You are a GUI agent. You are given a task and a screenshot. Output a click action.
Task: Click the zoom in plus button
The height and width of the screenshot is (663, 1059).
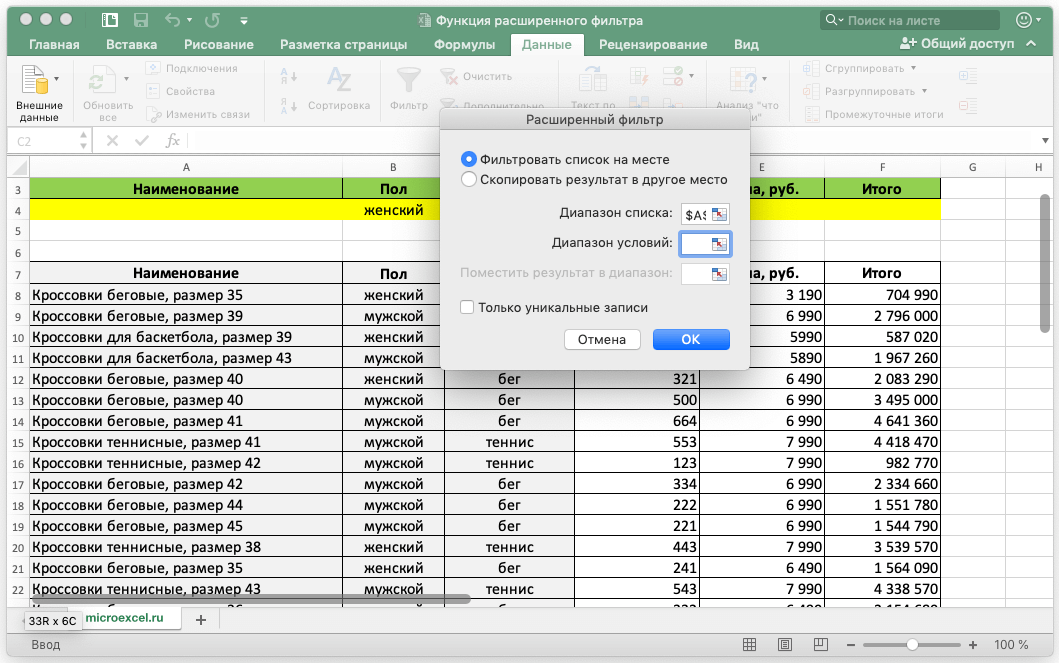[973, 645]
